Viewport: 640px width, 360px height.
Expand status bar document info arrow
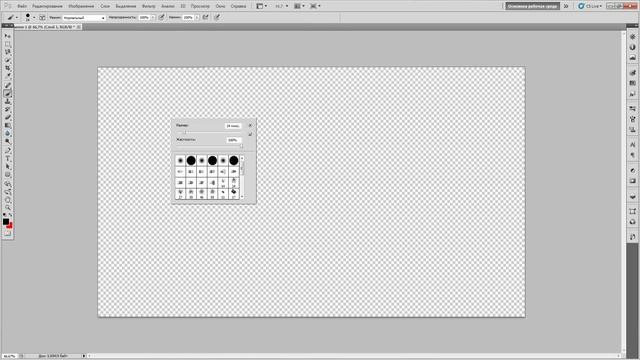tap(84, 356)
